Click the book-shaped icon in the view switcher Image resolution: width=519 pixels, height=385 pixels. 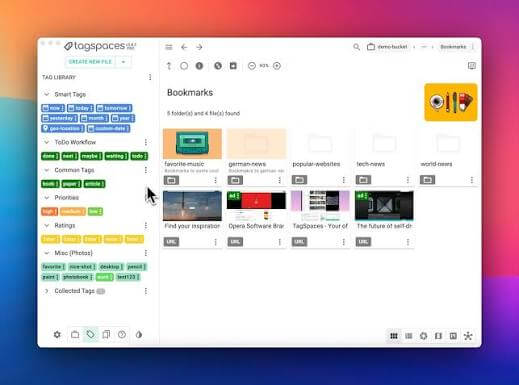438,336
